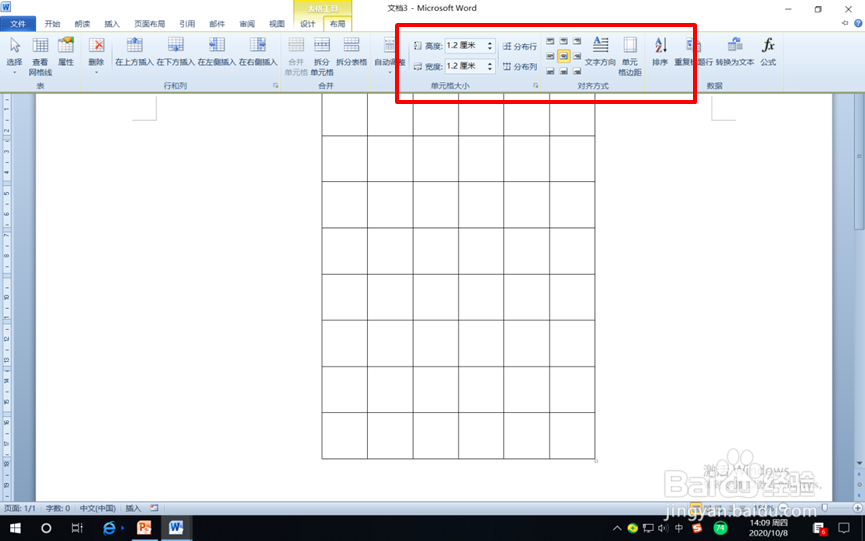Open the 自动调整 autofit dropdown

389,55
